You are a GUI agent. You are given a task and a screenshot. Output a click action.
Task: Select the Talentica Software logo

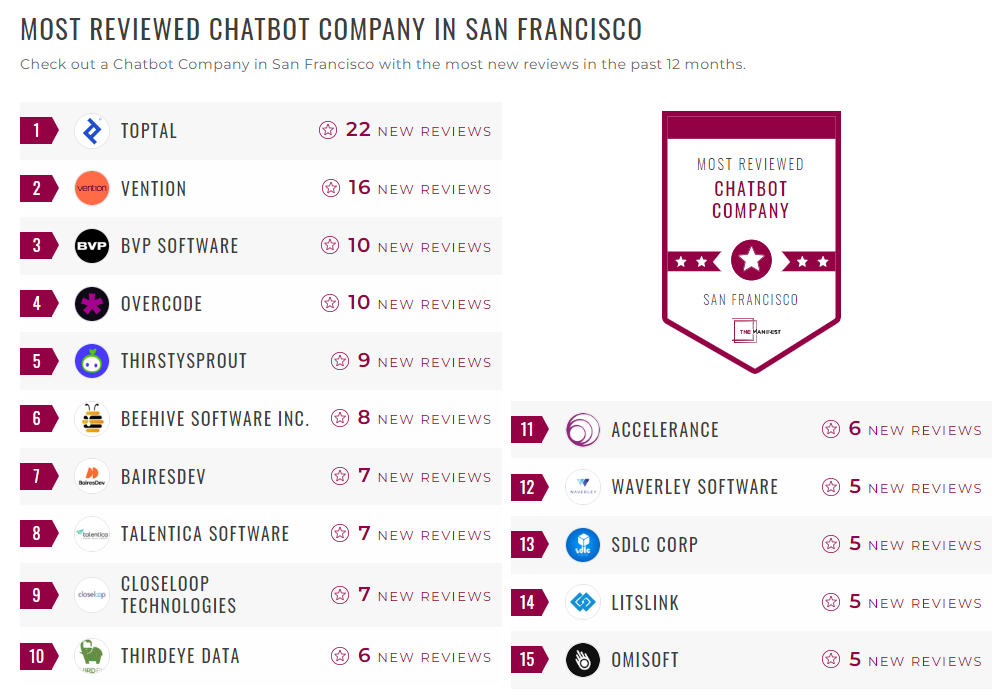91,533
